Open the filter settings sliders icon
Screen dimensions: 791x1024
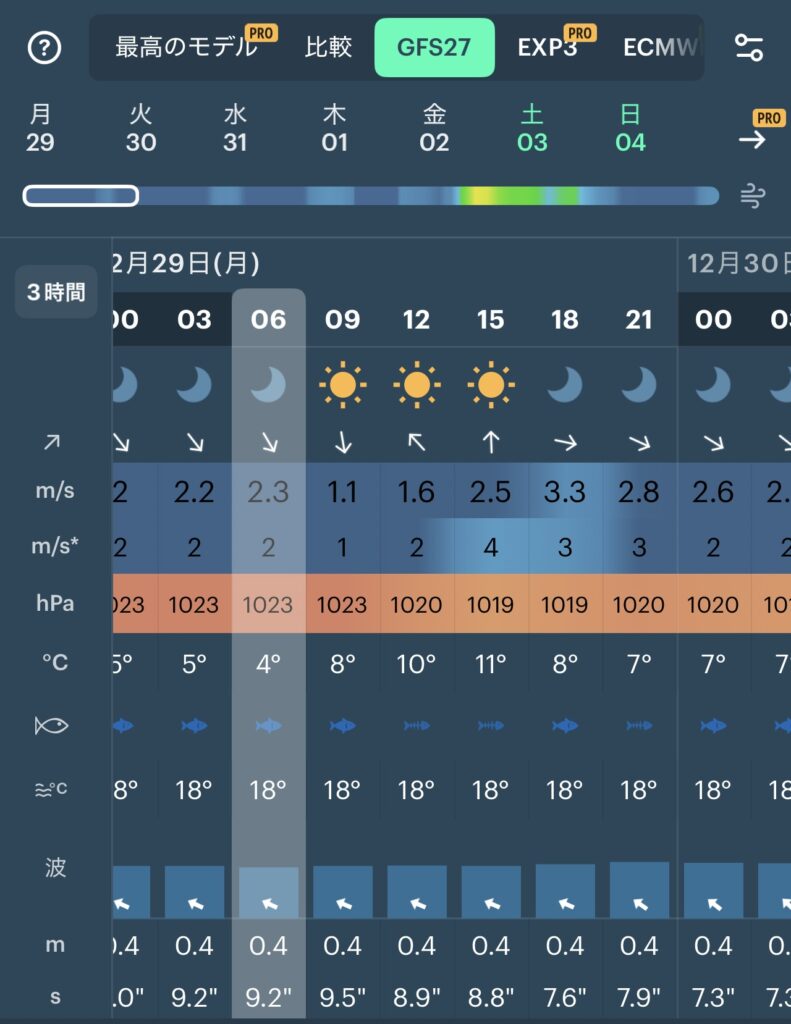(748, 47)
